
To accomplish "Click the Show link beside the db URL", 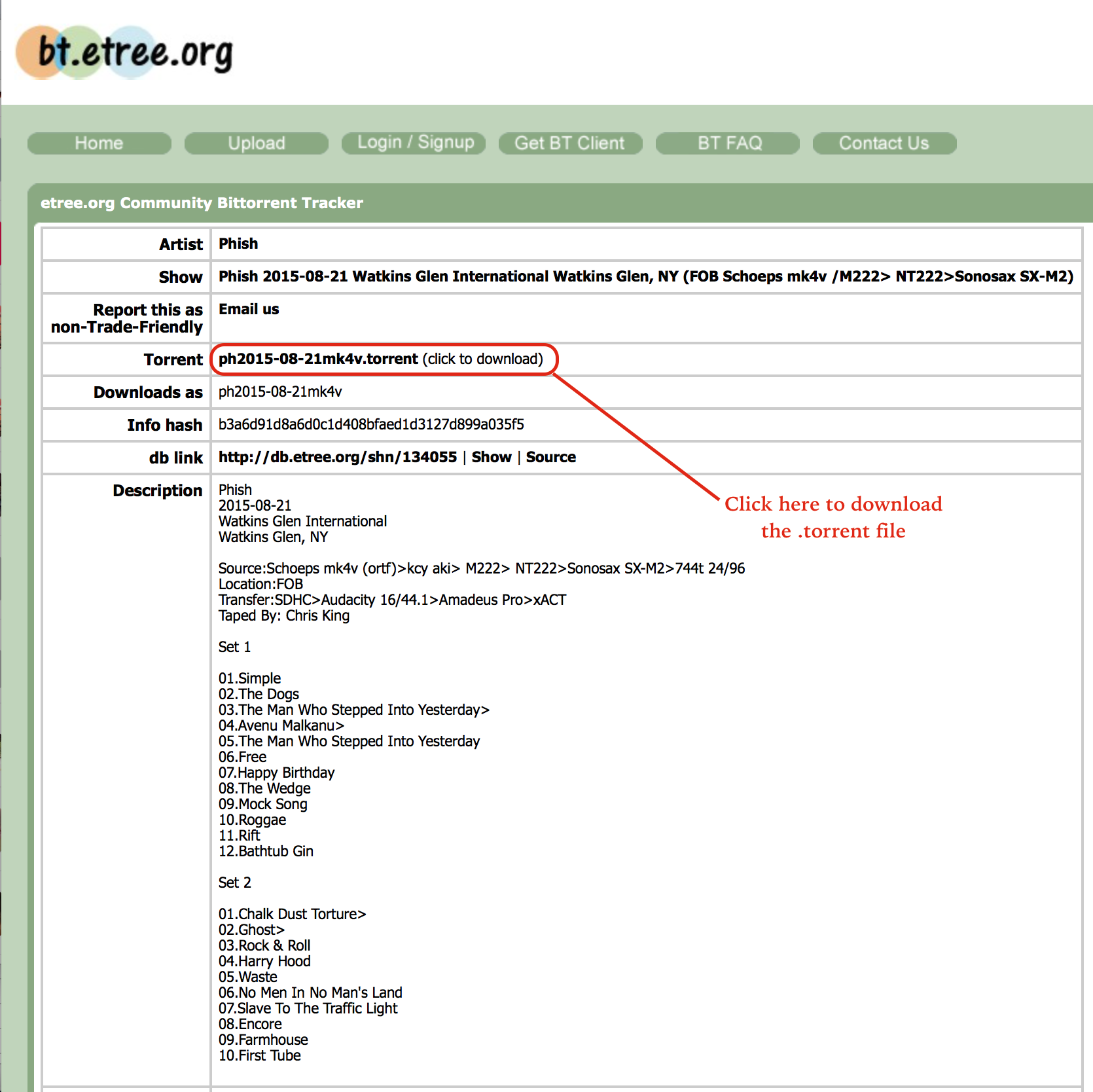I will click(492, 457).
